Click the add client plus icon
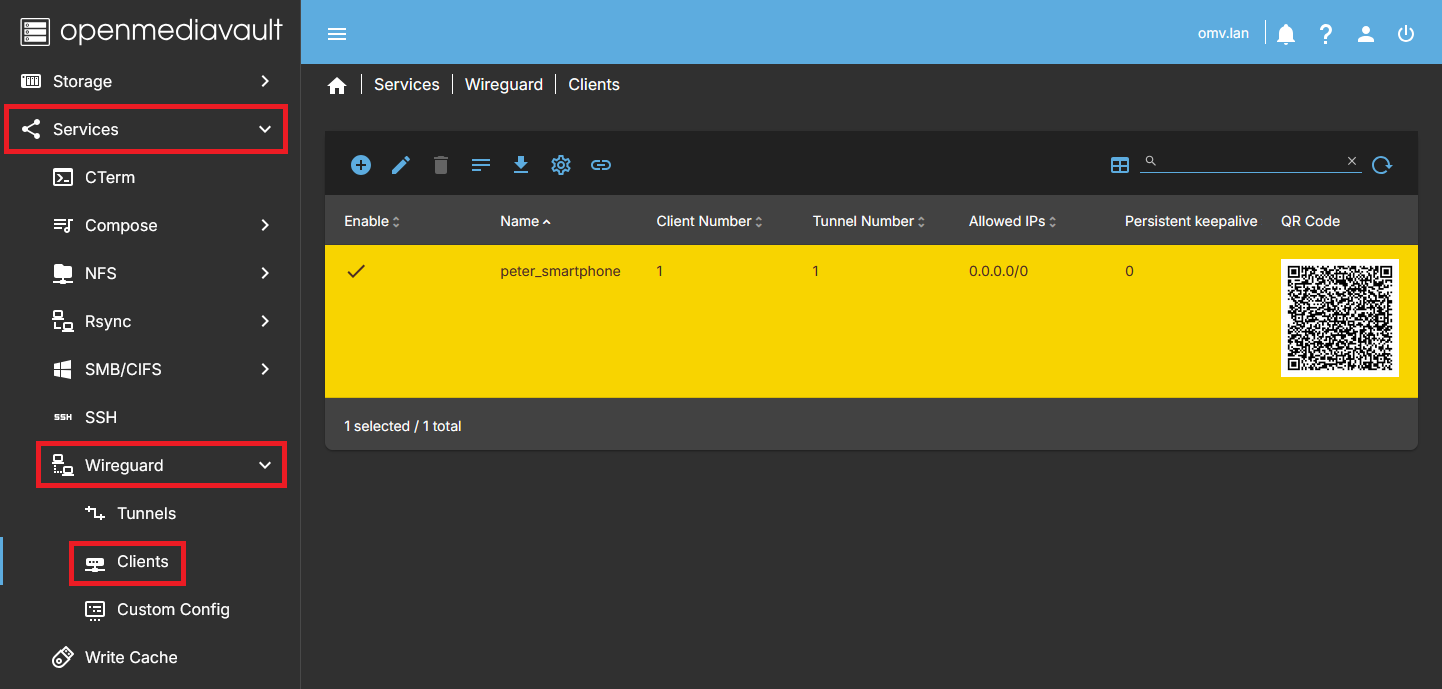1442x689 pixels. (x=361, y=165)
